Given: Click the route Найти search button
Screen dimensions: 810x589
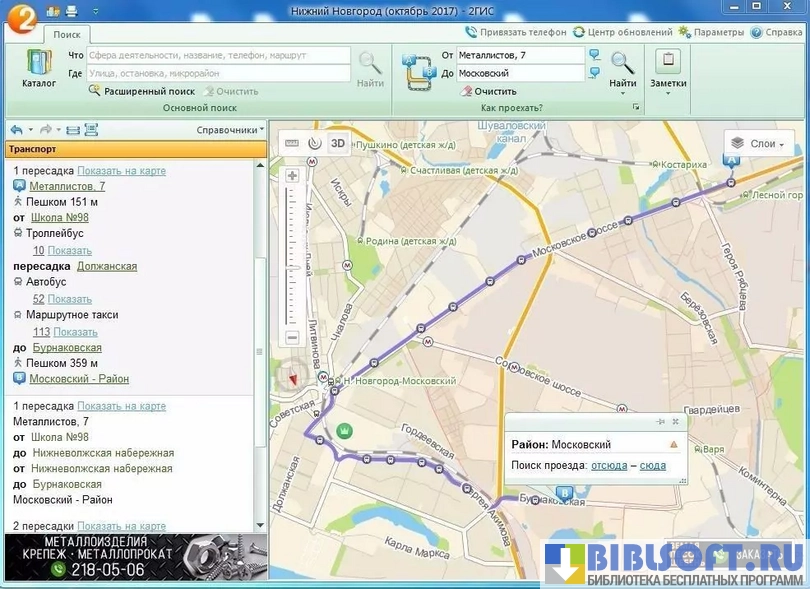Looking at the screenshot, I should pos(622,66).
